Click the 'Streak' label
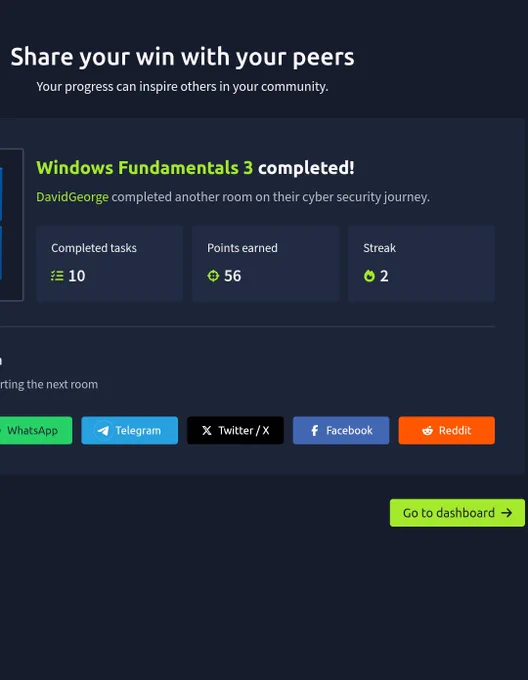Image resolution: width=528 pixels, height=680 pixels. coord(379,248)
